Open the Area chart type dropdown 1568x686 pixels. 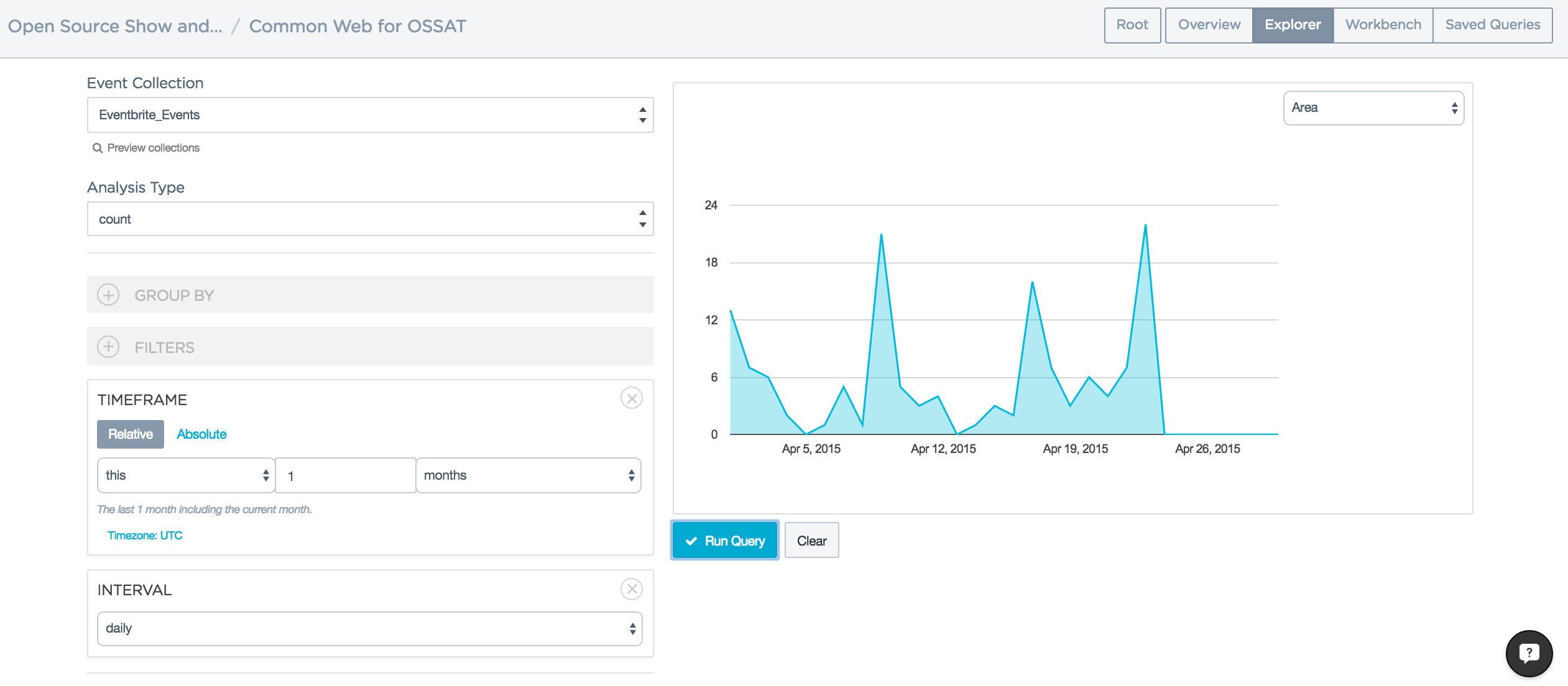pos(1373,108)
